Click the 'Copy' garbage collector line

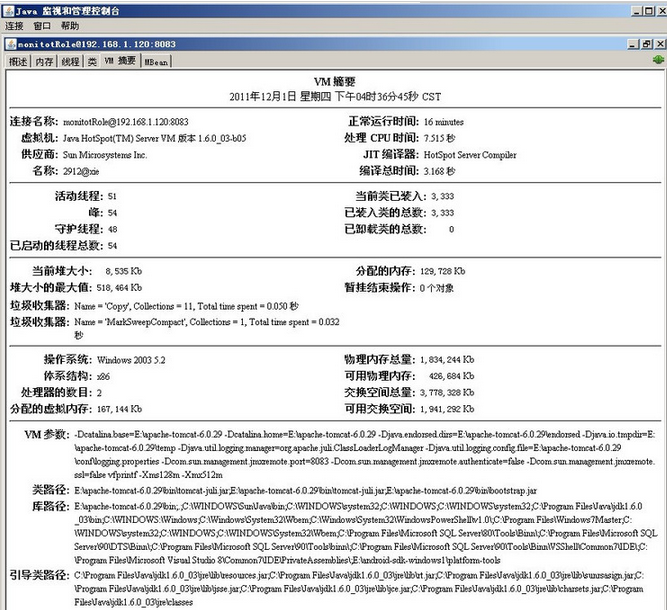tap(186, 306)
